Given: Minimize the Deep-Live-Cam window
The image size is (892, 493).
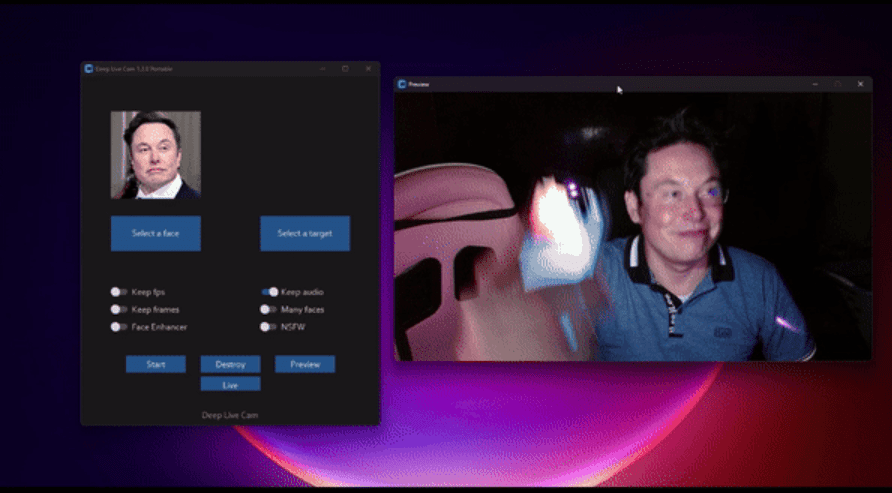Looking at the screenshot, I should [x=322, y=69].
